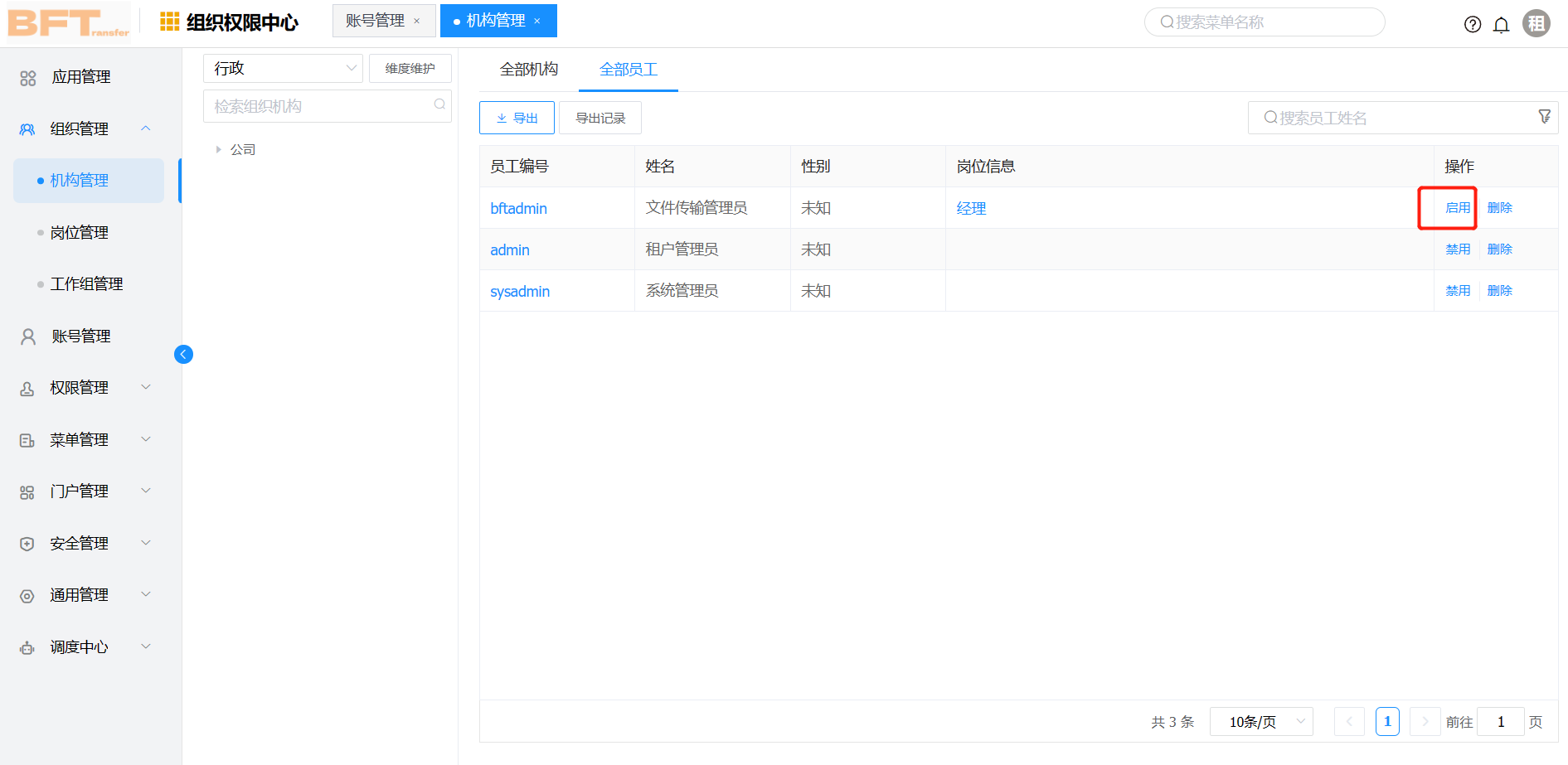Expand the 公司 tree node
This screenshot has width=1568, height=765.
(x=217, y=149)
